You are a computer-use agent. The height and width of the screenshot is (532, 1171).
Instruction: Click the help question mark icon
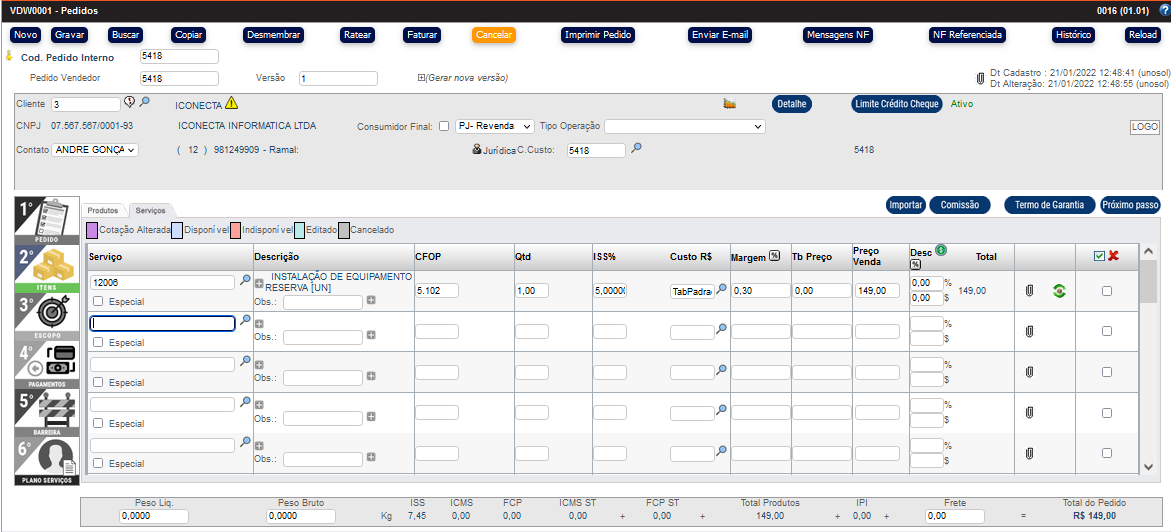tap(1163, 10)
